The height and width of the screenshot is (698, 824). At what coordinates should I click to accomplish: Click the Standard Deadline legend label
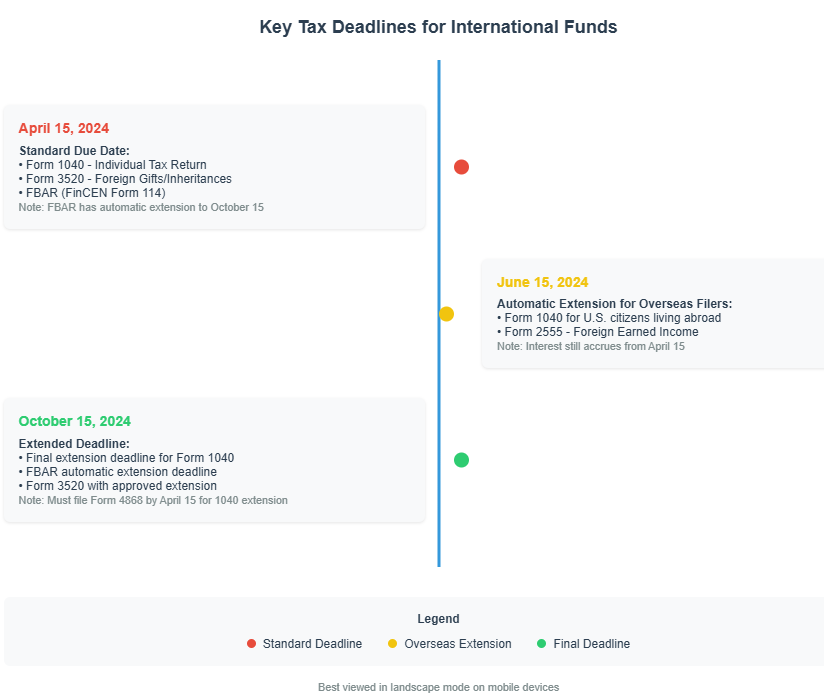point(312,644)
